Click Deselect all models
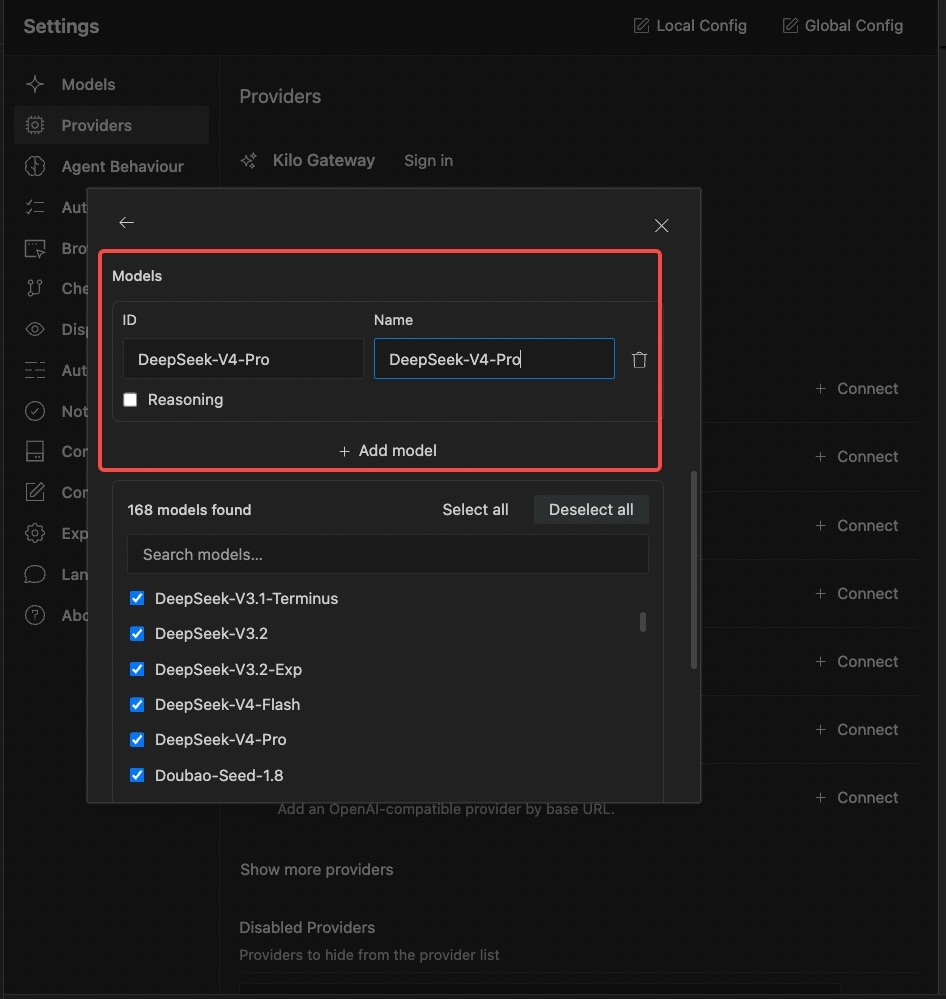Viewport: 946px width, 999px height. coord(591,510)
